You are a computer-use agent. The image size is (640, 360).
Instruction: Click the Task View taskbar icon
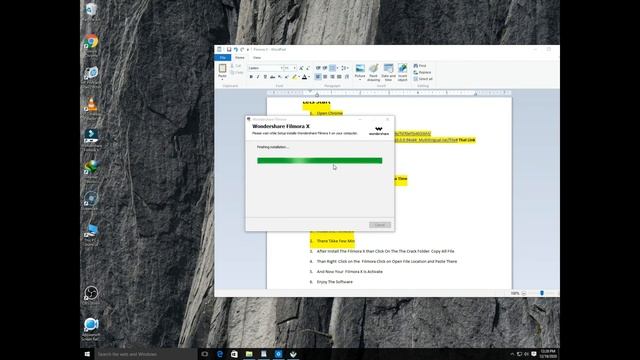pos(205,354)
